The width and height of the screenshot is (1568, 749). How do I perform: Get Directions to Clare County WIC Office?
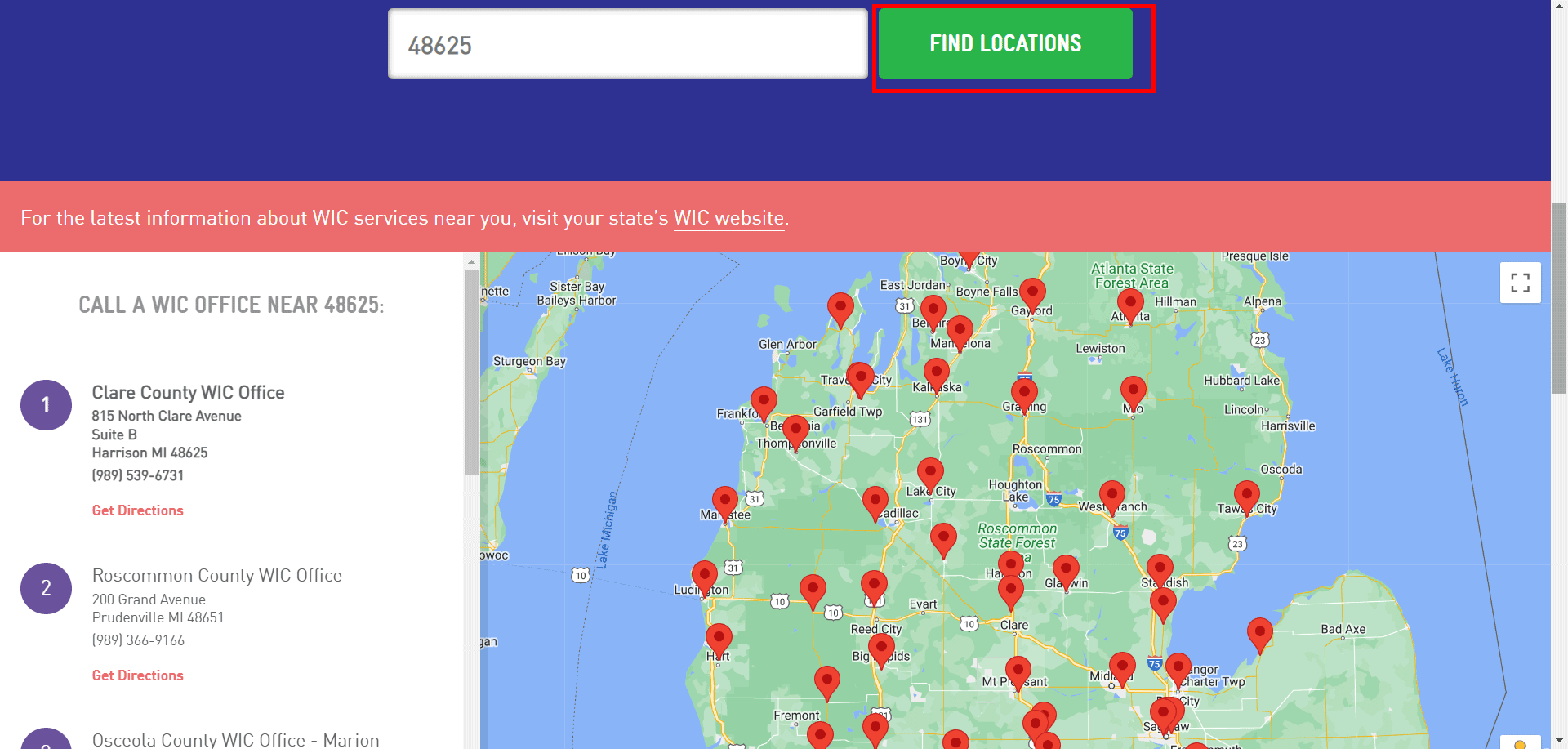pyautogui.click(x=137, y=510)
